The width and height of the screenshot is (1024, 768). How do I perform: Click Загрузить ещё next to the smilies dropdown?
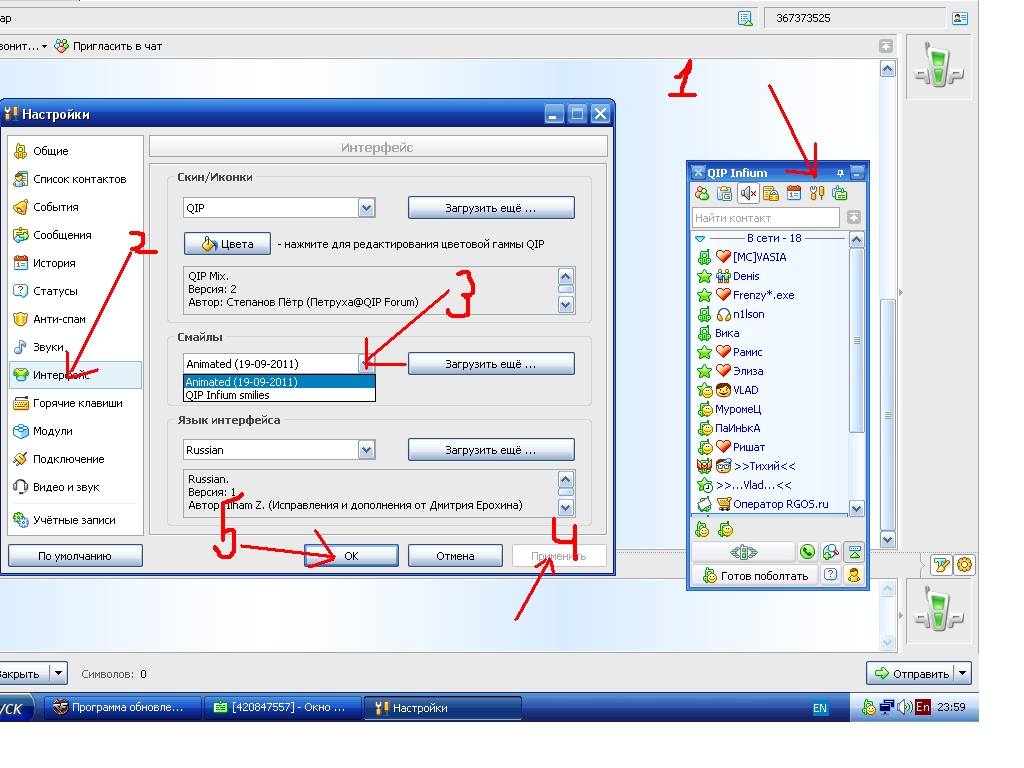491,364
